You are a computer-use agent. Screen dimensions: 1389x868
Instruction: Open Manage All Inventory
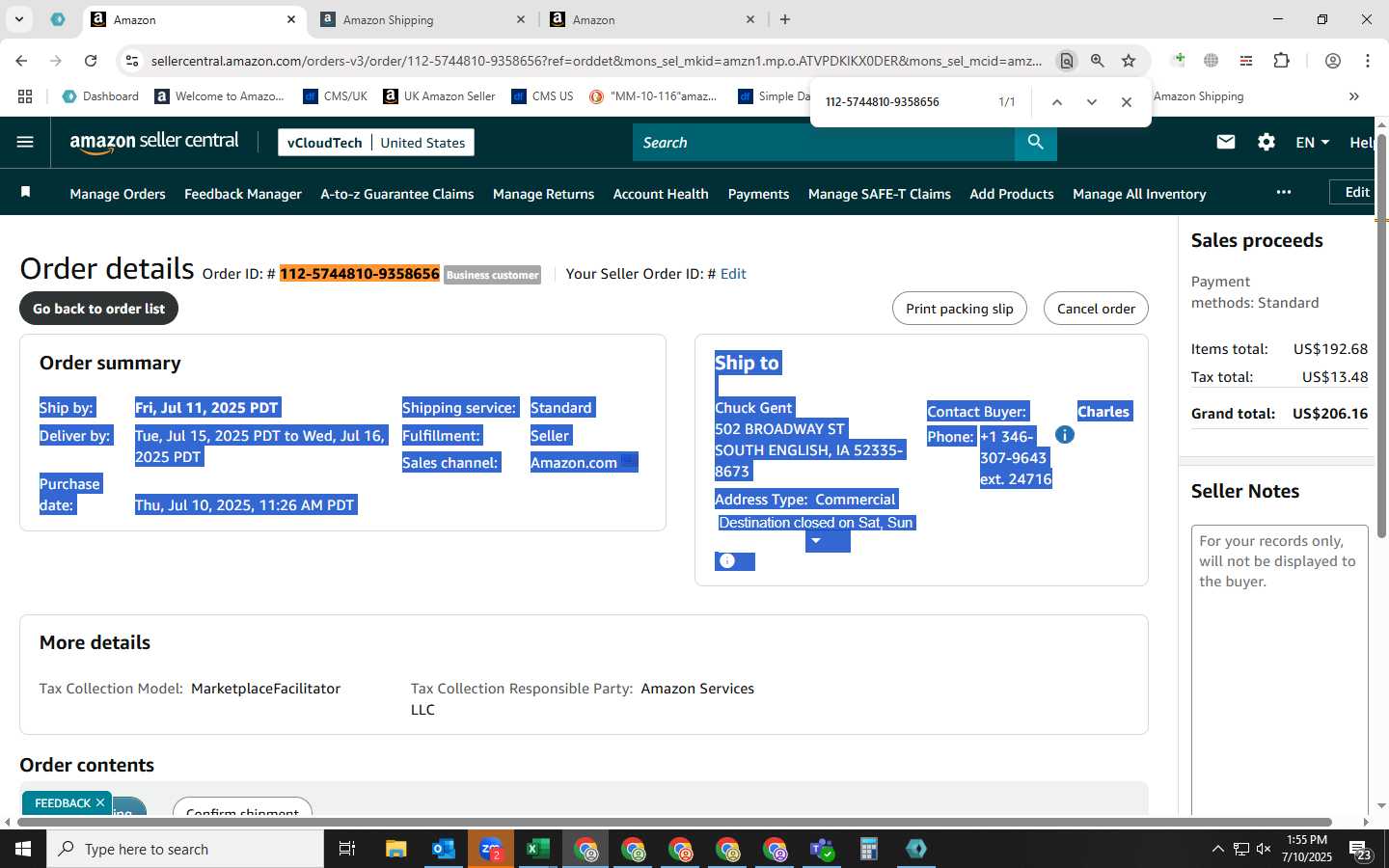[1139, 194]
